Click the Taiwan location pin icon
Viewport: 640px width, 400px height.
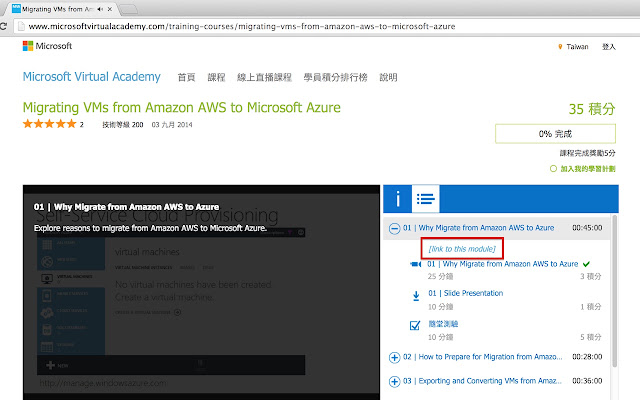tap(560, 47)
